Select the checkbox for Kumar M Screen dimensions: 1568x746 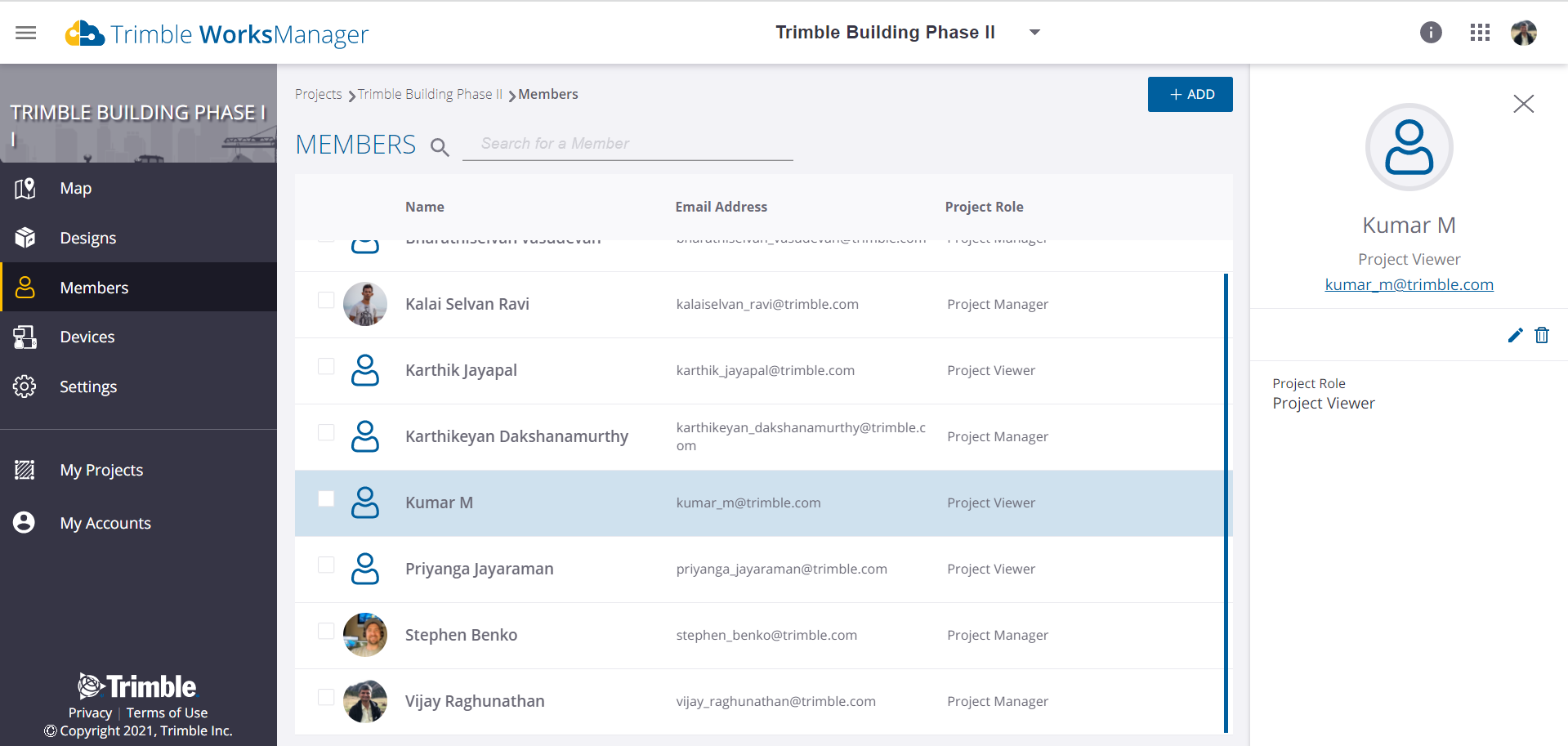326,498
